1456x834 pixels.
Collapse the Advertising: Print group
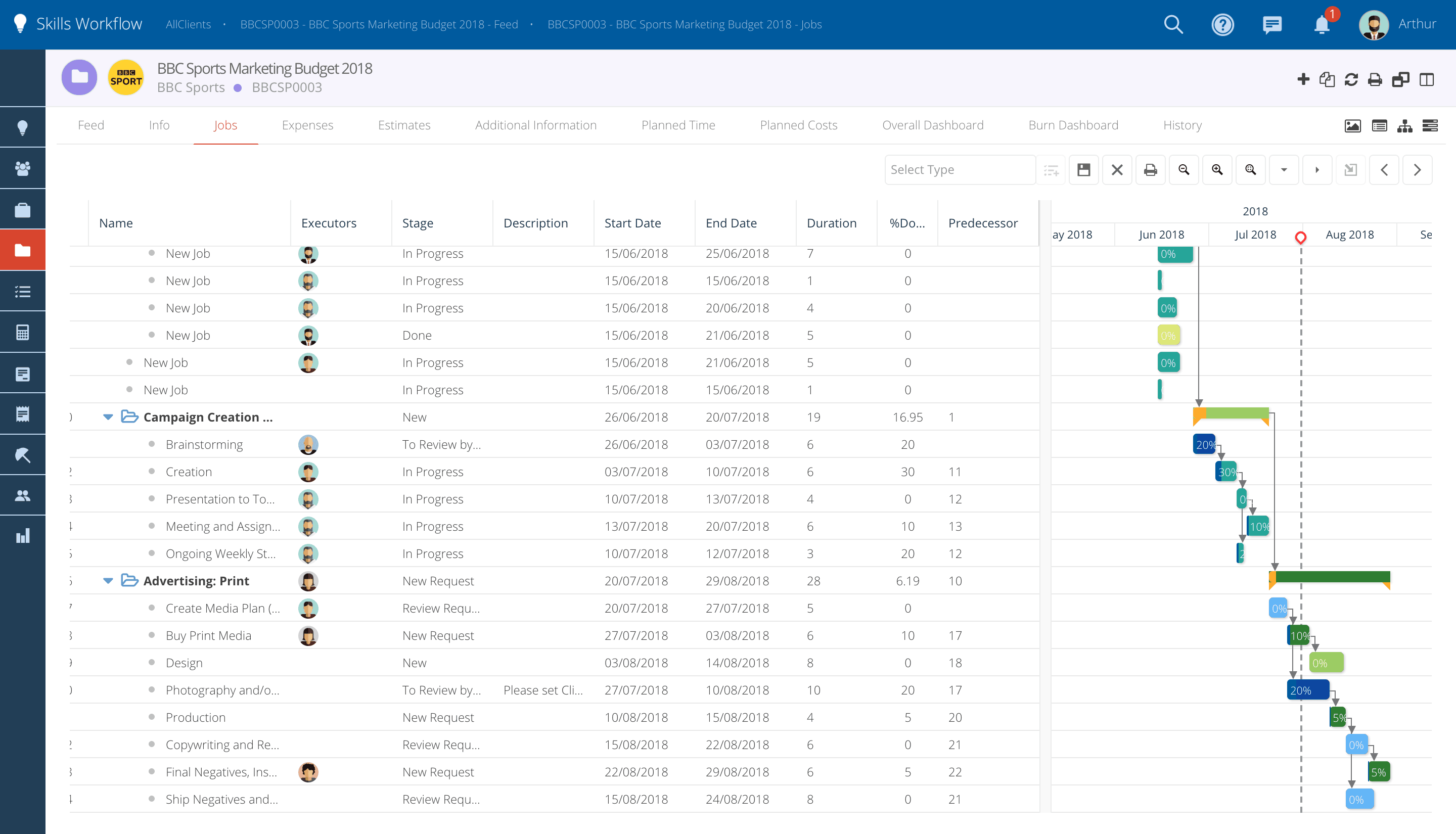pos(108,581)
